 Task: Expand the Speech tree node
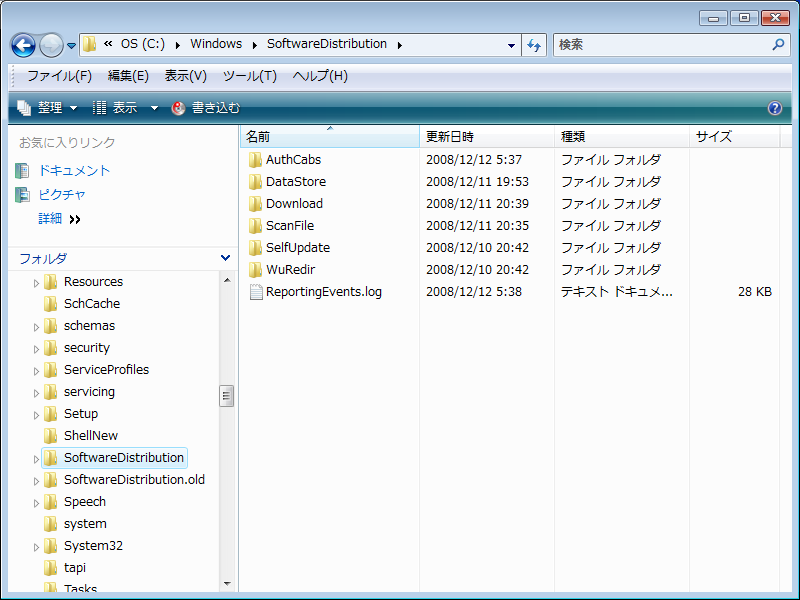36,503
